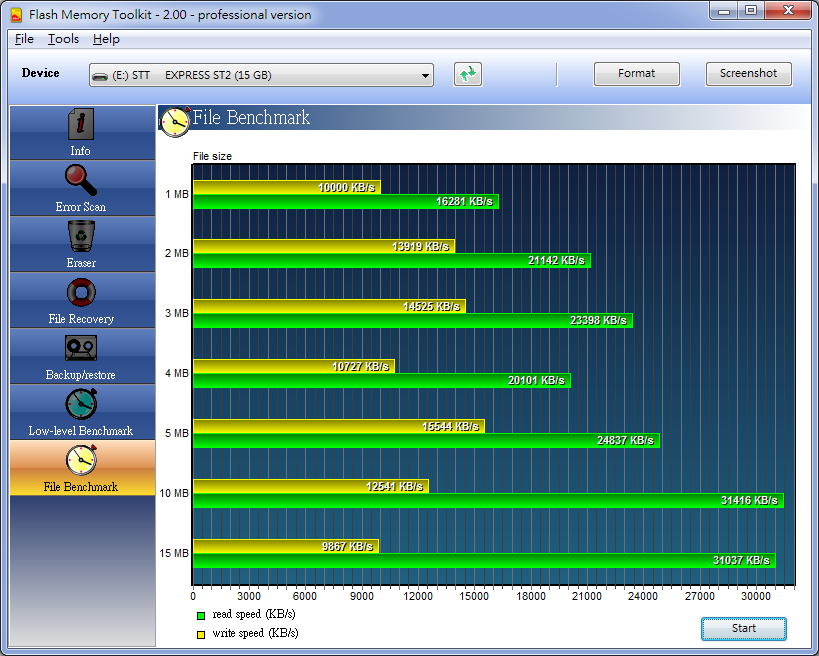Click the 31416 KB/s read bar
This screenshot has width=819, height=656.
coord(488,500)
